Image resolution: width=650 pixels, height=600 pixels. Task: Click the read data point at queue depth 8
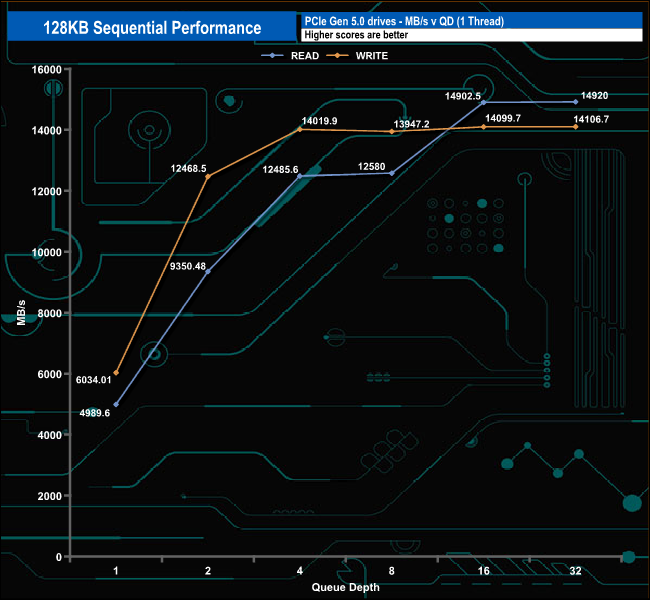click(392, 173)
